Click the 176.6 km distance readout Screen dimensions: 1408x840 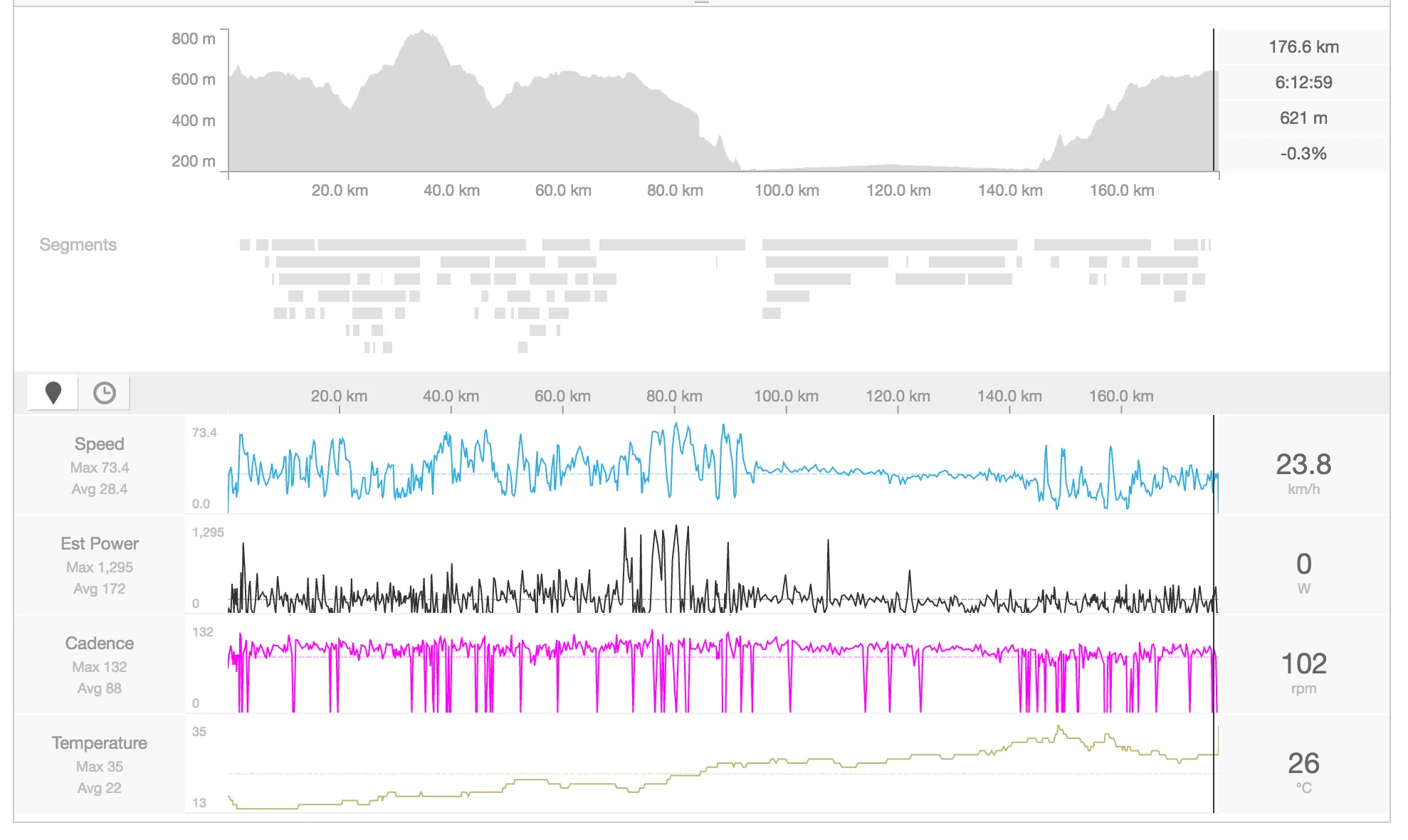1303,47
